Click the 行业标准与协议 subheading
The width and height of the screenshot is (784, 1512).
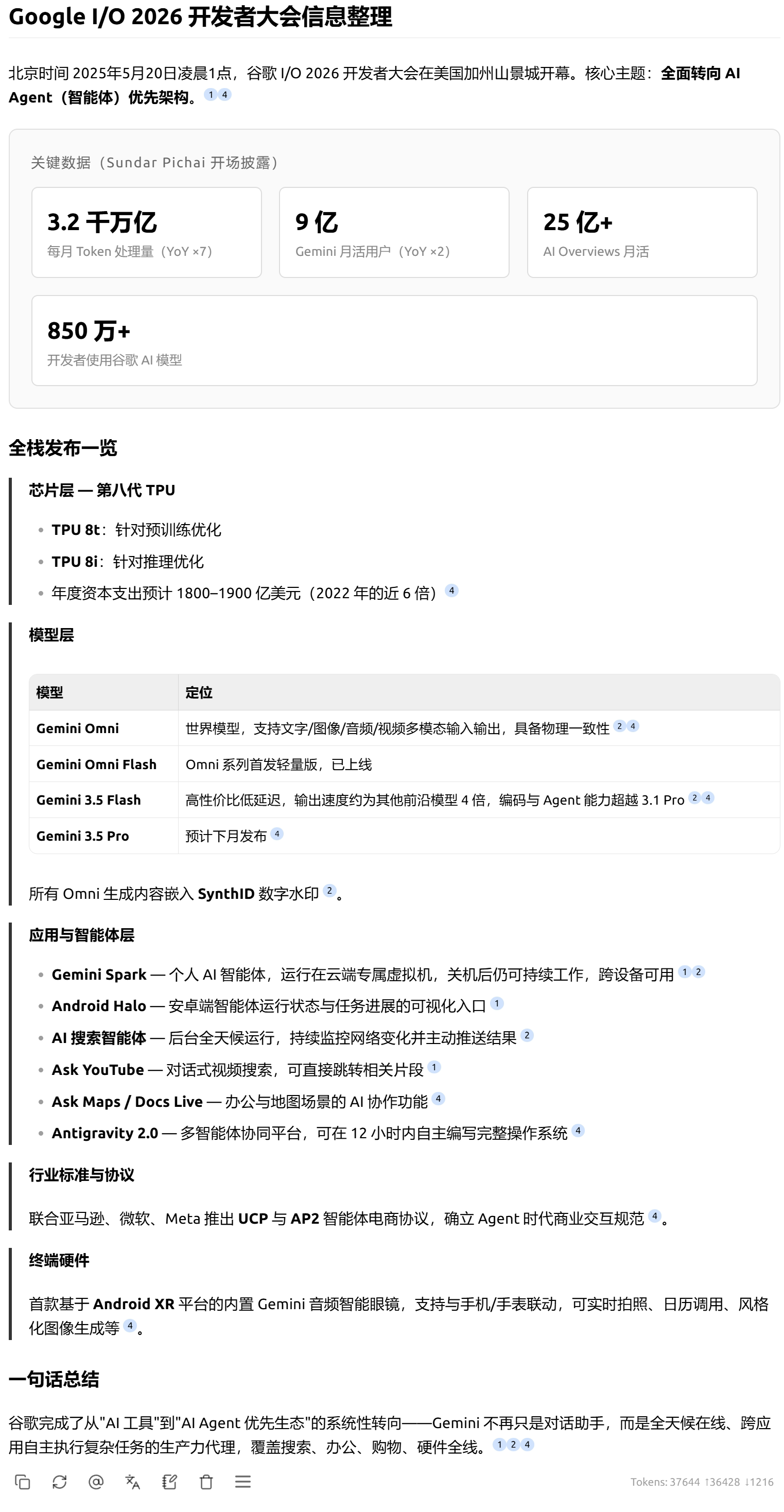click(81, 1174)
